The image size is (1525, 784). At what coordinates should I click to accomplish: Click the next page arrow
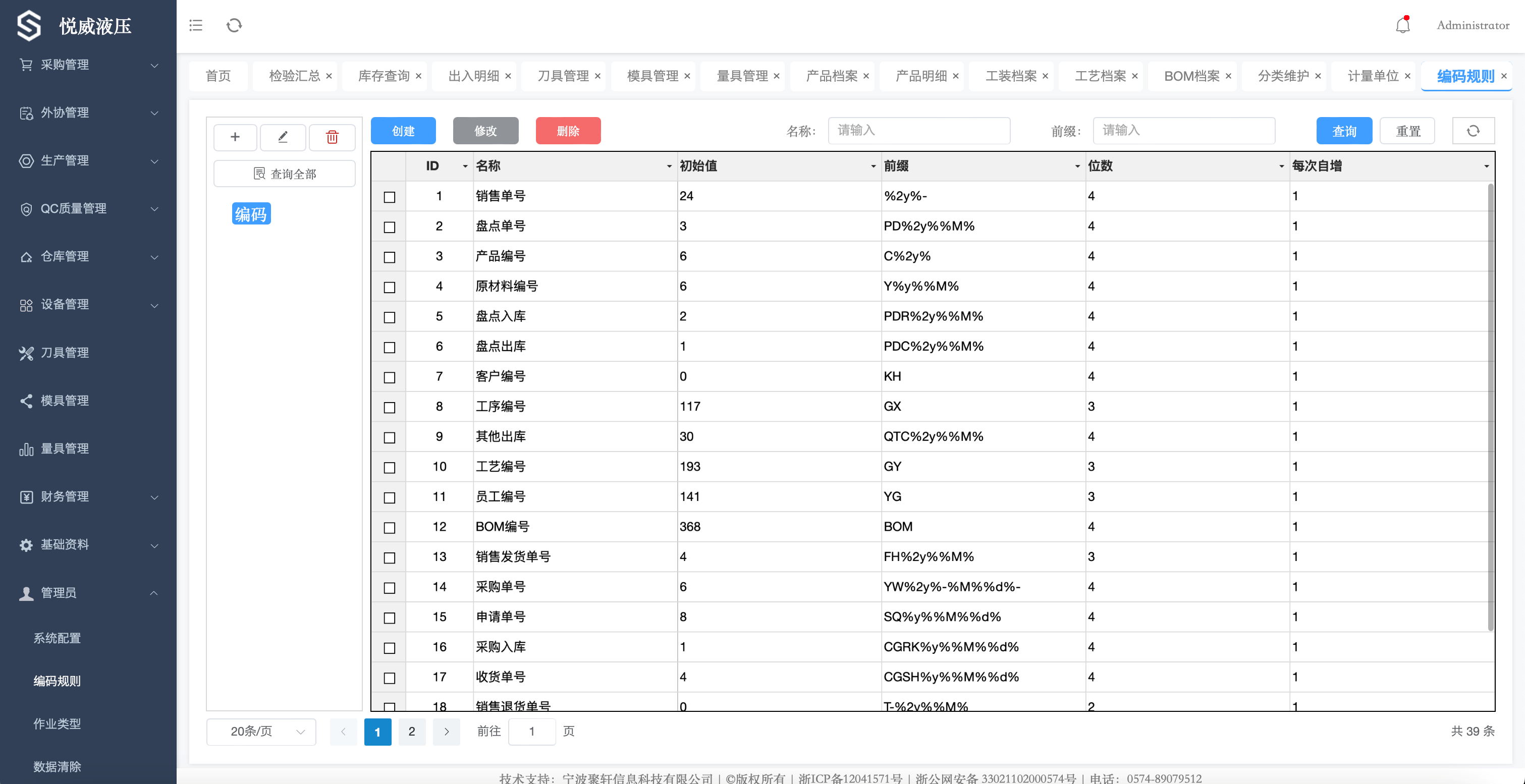(447, 732)
